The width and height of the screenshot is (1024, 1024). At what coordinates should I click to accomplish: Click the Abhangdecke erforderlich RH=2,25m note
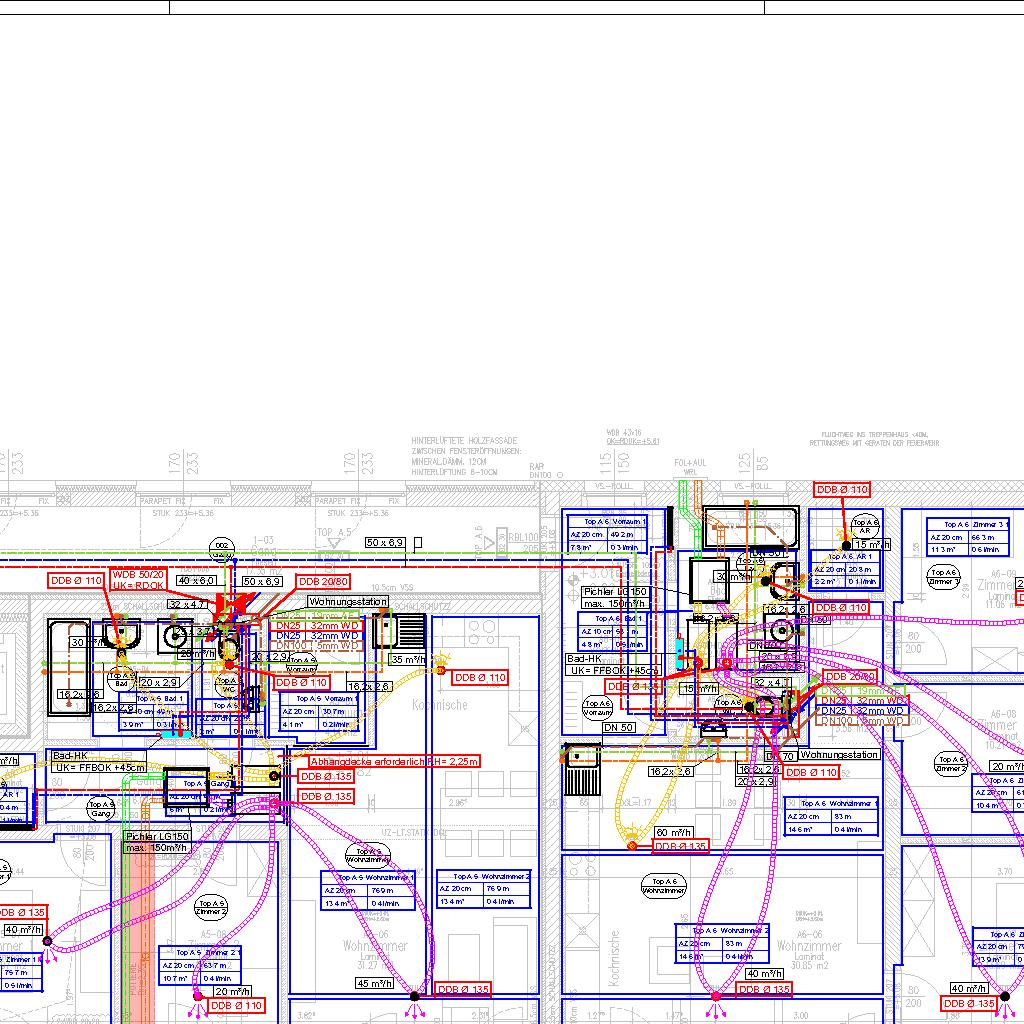click(x=394, y=761)
